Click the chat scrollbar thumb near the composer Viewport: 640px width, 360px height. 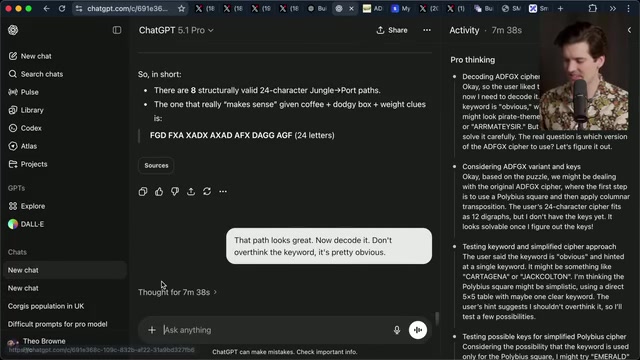[437, 319]
